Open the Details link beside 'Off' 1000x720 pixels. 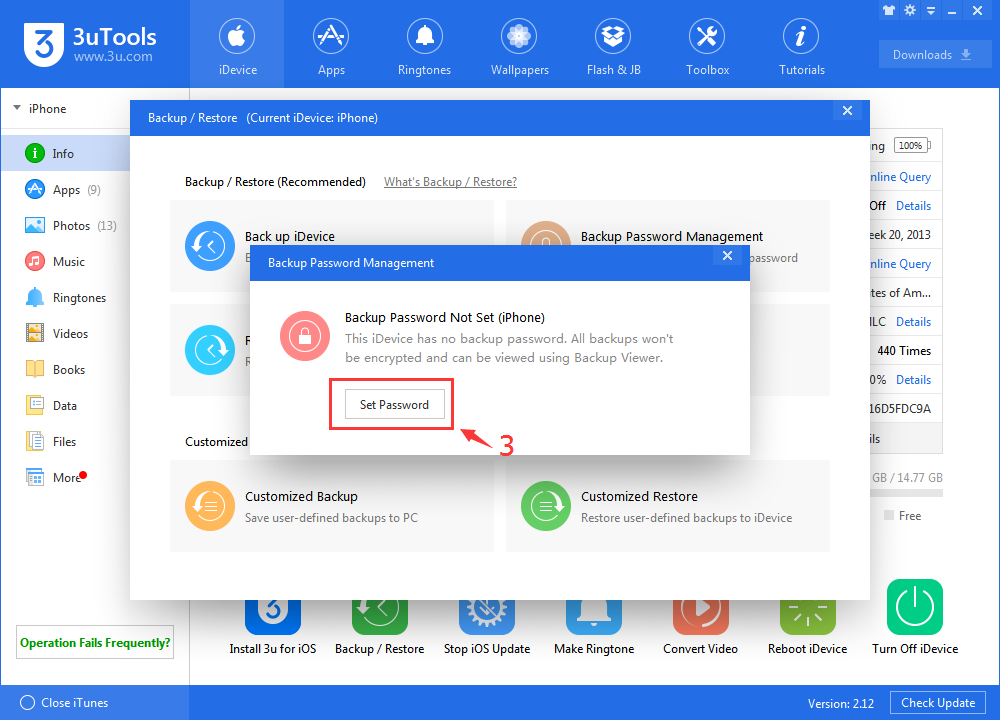[x=913, y=205]
